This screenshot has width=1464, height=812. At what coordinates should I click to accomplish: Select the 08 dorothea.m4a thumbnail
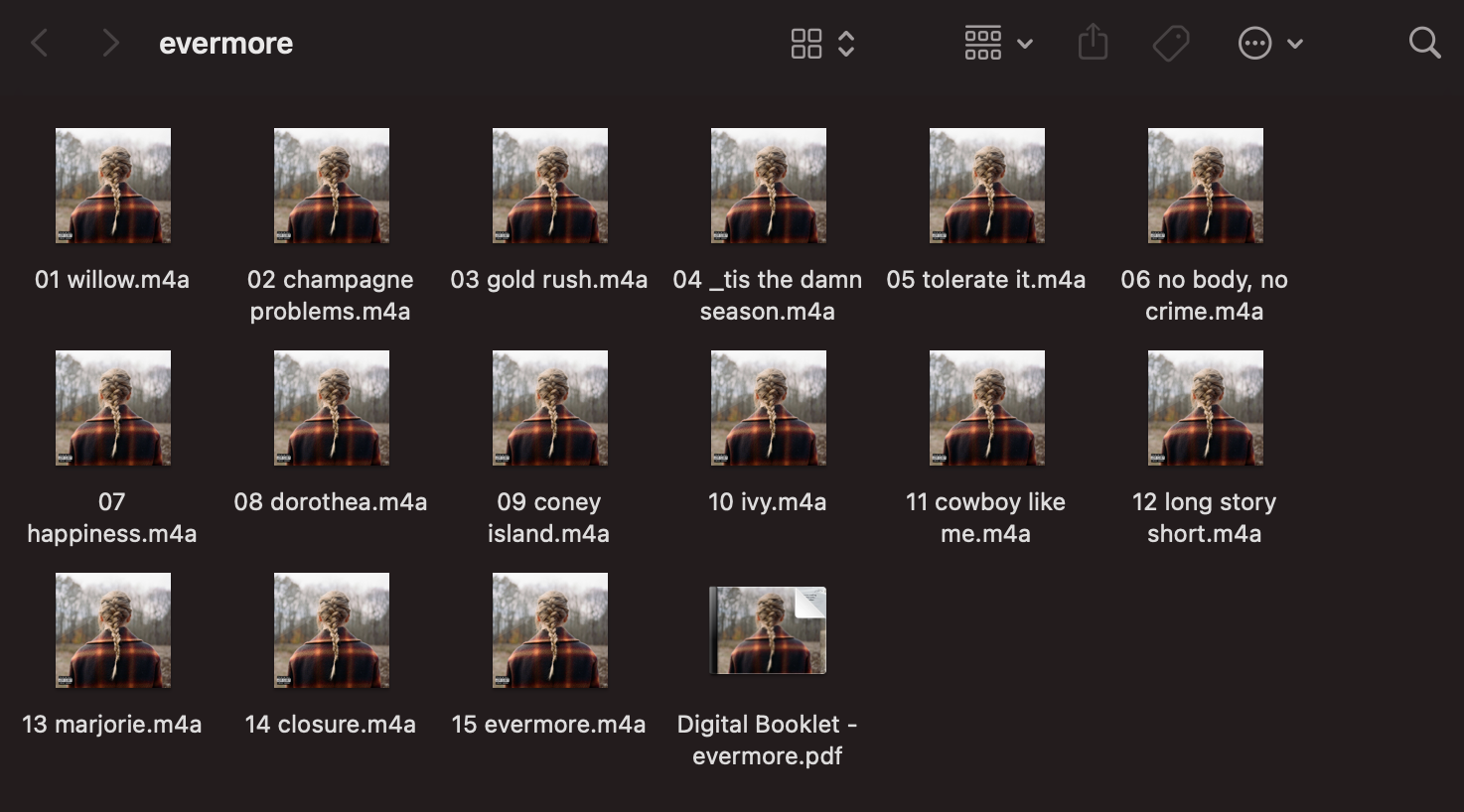pyautogui.click(x=332, y=408)
